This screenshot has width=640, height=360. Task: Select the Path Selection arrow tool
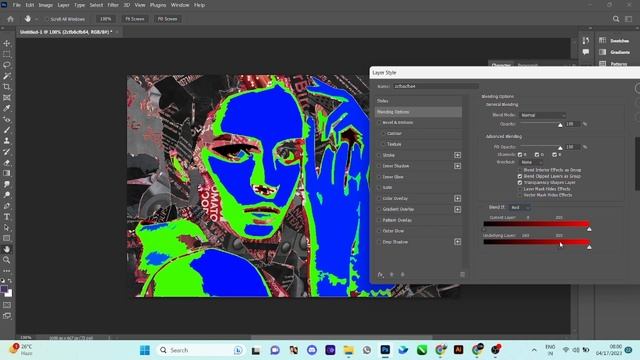(7, 227)
